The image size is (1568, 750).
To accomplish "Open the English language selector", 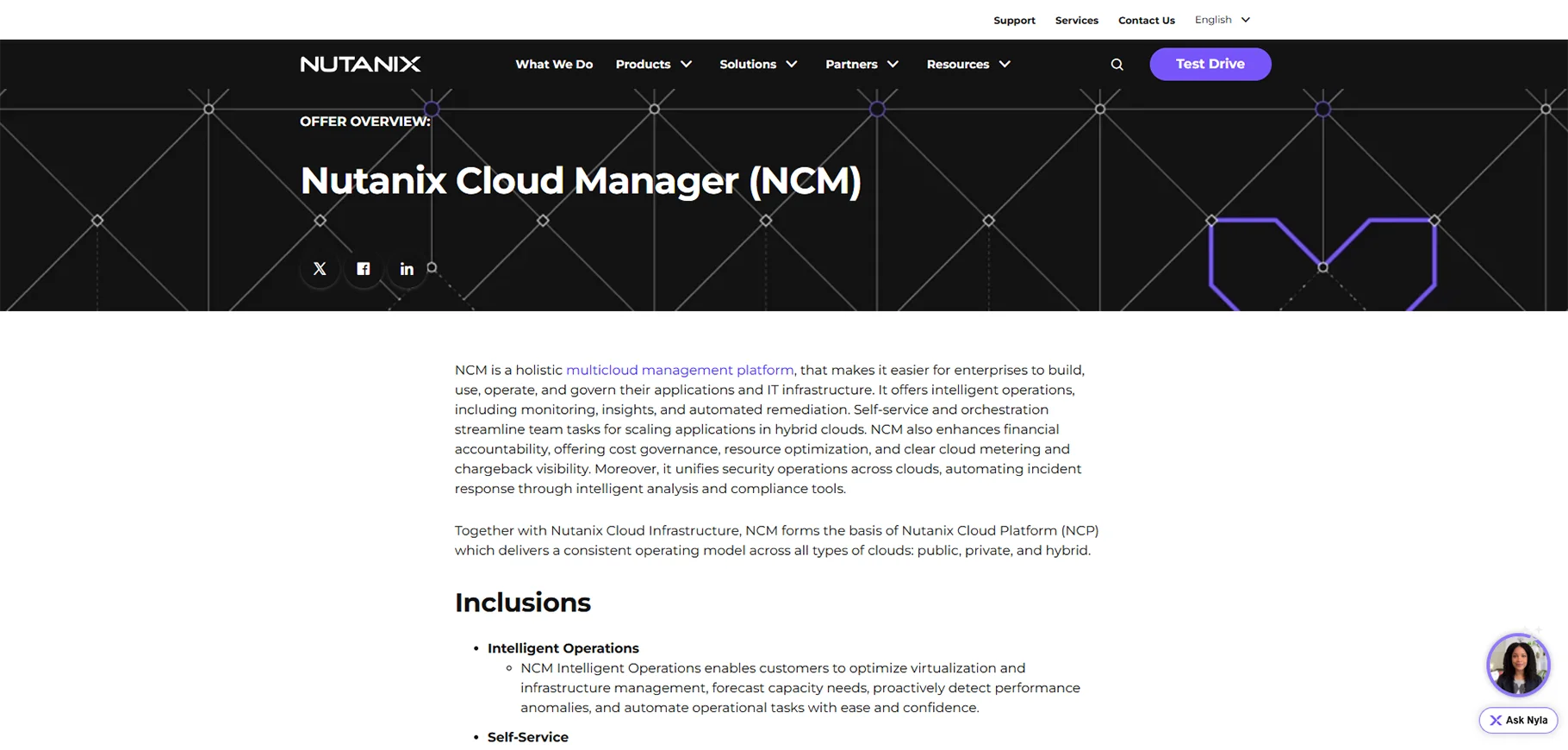I will [1222, 20].
